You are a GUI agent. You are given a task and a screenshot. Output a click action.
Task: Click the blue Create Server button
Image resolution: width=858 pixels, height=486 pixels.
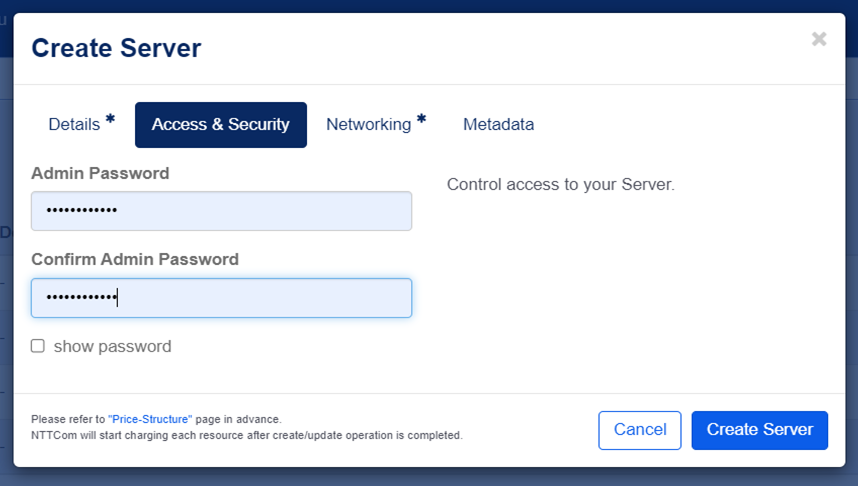[x=759, y=430]
